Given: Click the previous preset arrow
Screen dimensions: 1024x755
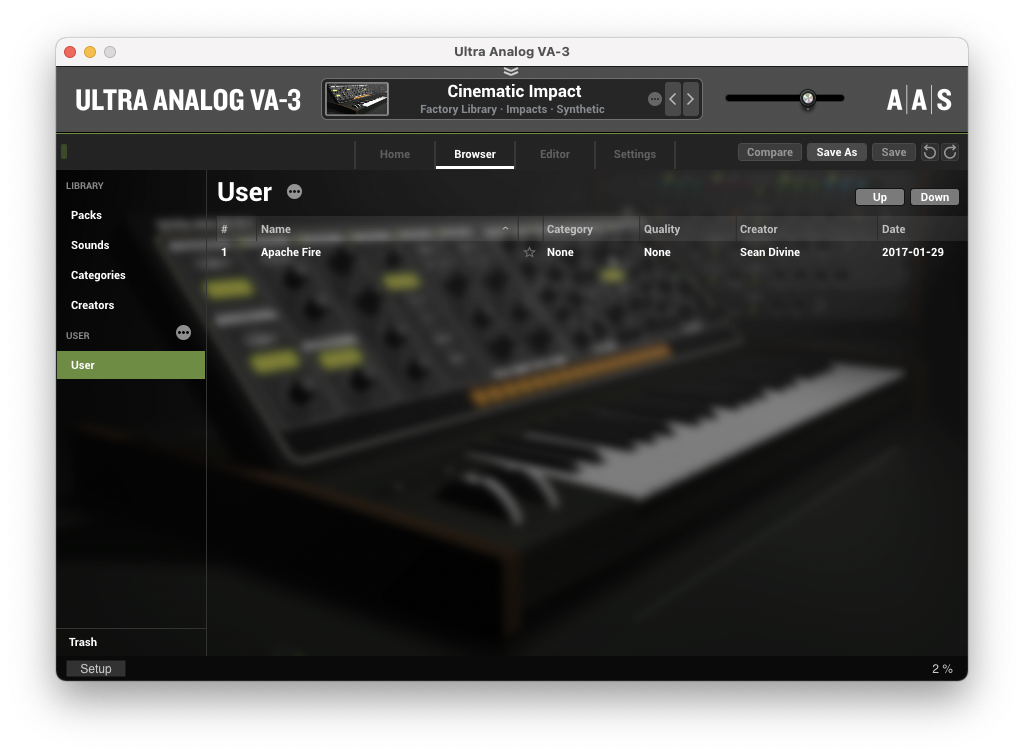Looking at the screenshot, I should pyautogui.click(x=673, y=99).
